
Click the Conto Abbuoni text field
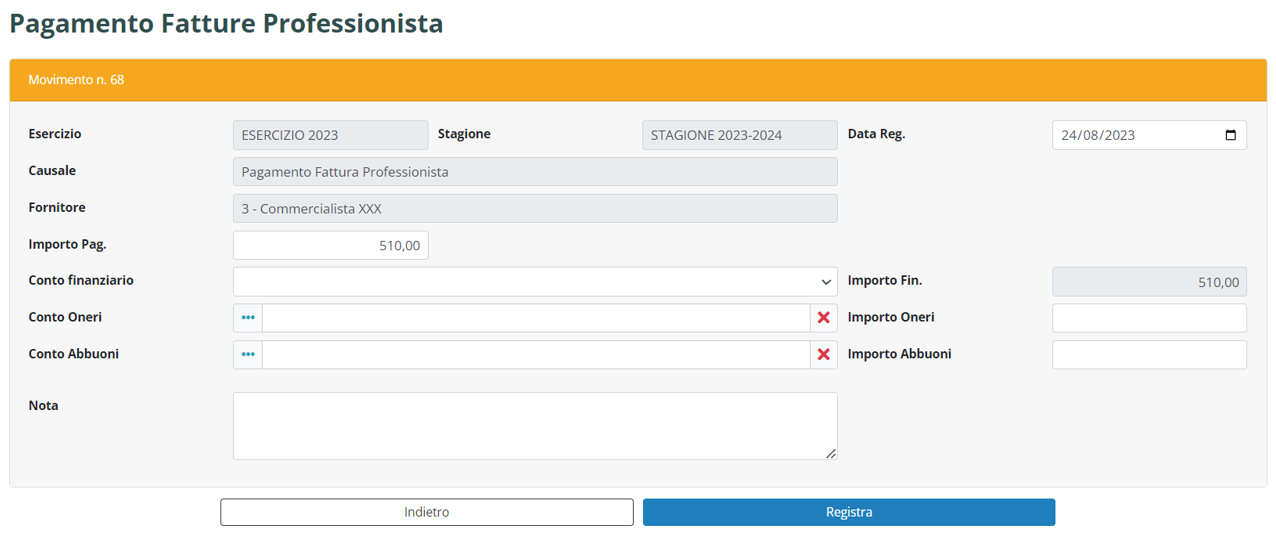coord(535,355)
